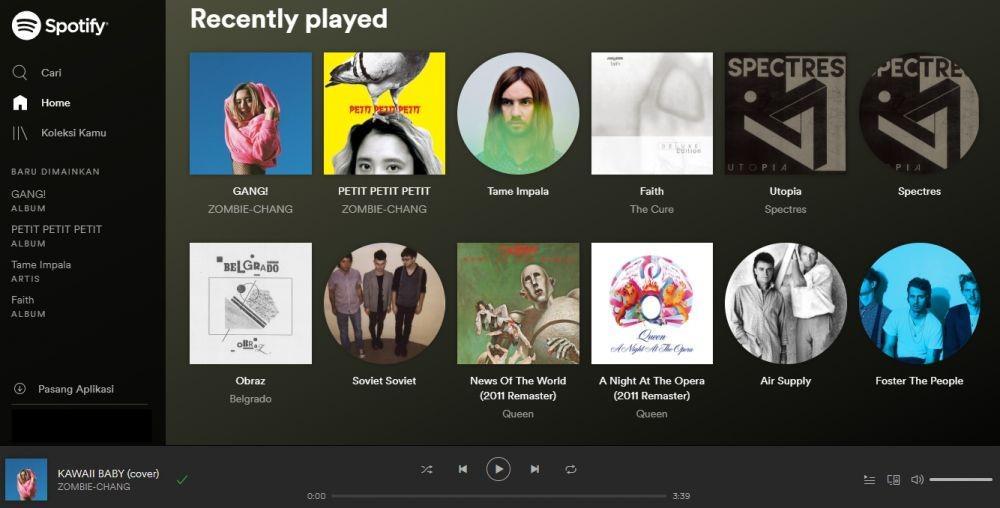Open the Faith album cover
Viewport: 1000px width, 508px height.
(652, 113)
